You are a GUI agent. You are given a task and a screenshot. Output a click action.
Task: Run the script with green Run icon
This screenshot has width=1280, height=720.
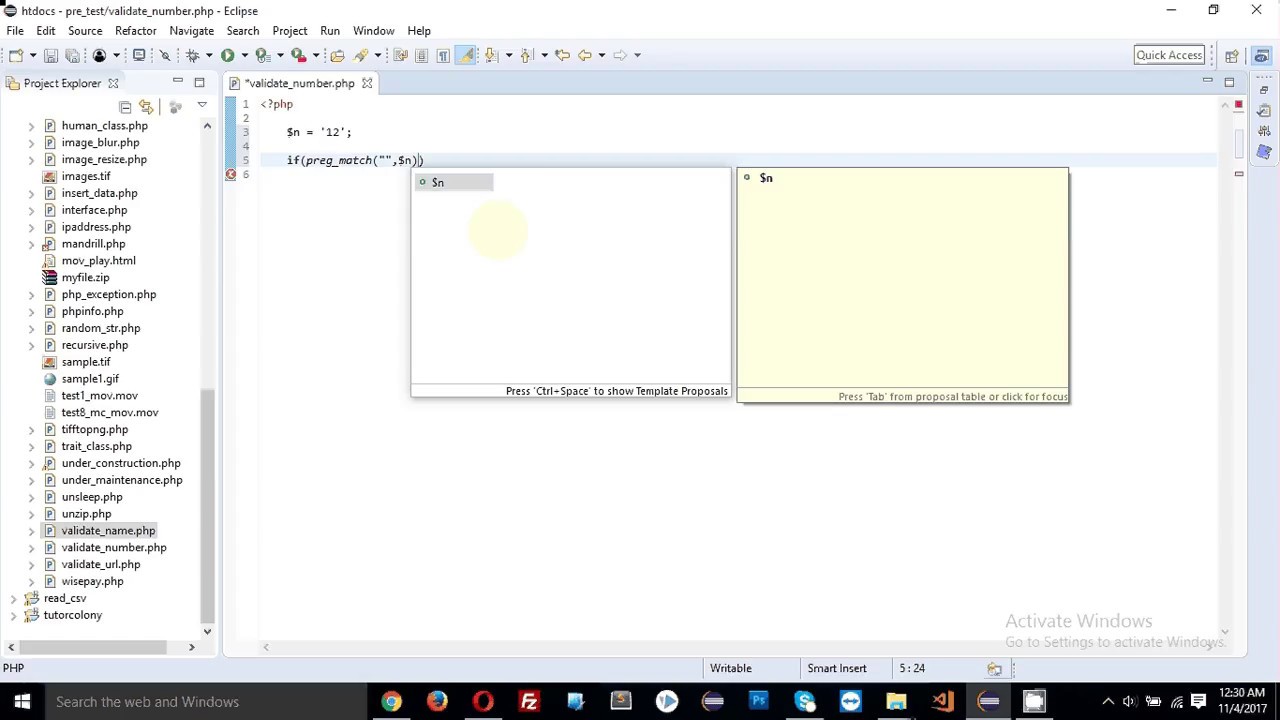coord(227,55)
